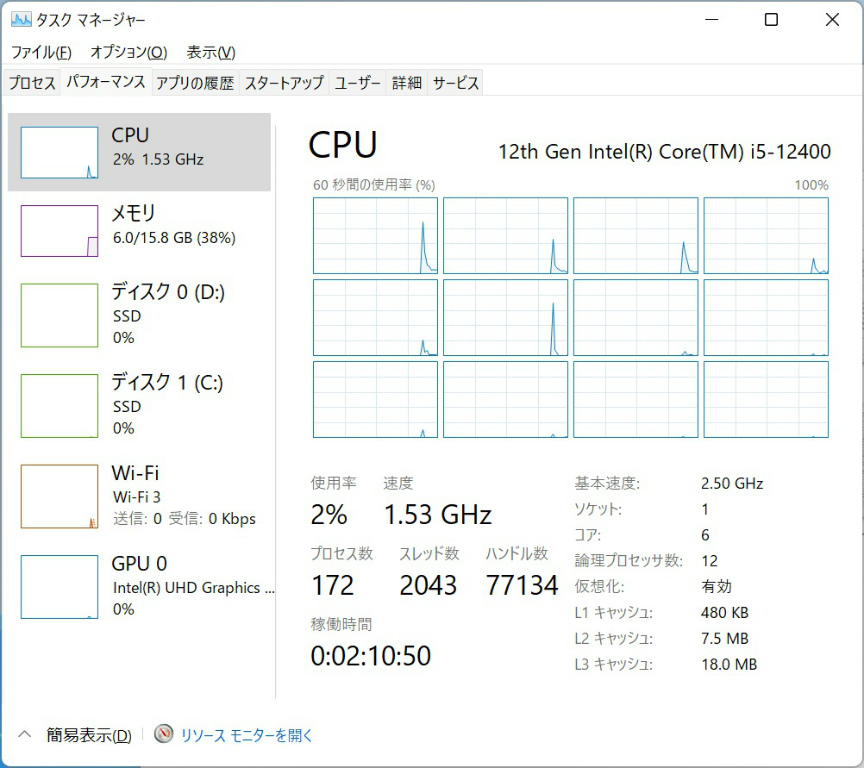Open リソース モニターを開く link
The height and width of the screenshot is (768, 864).
coord(246,735)
